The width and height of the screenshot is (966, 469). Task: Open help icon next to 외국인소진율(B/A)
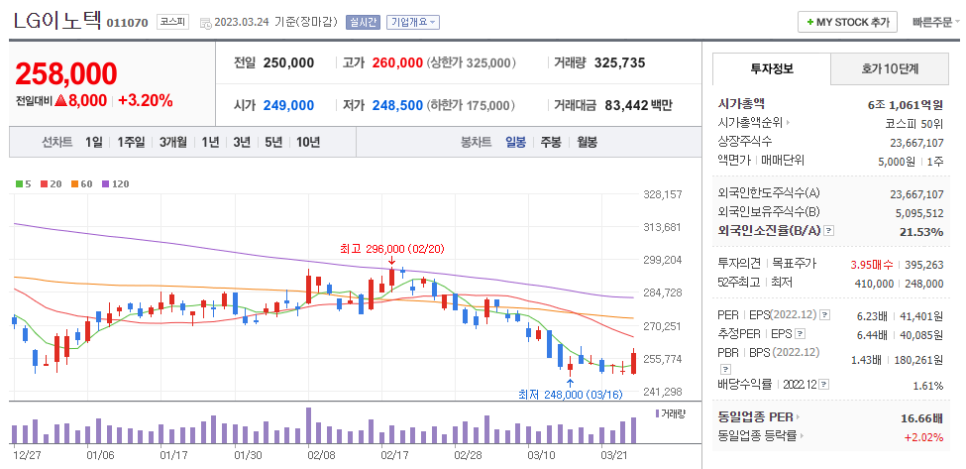[829, 230]
